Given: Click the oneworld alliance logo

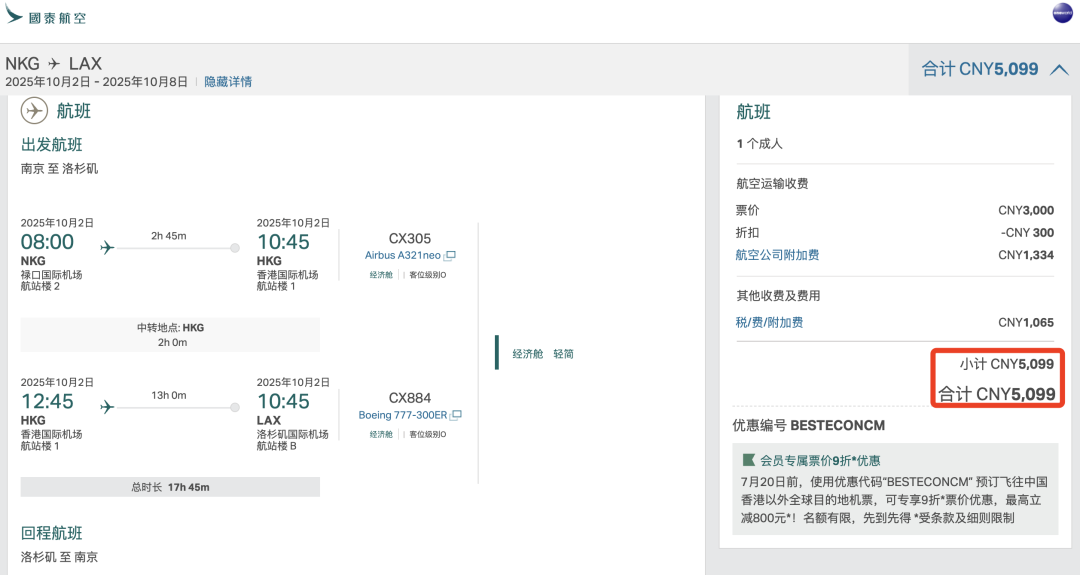Looking at the screenshot, I should (1062, 12).
